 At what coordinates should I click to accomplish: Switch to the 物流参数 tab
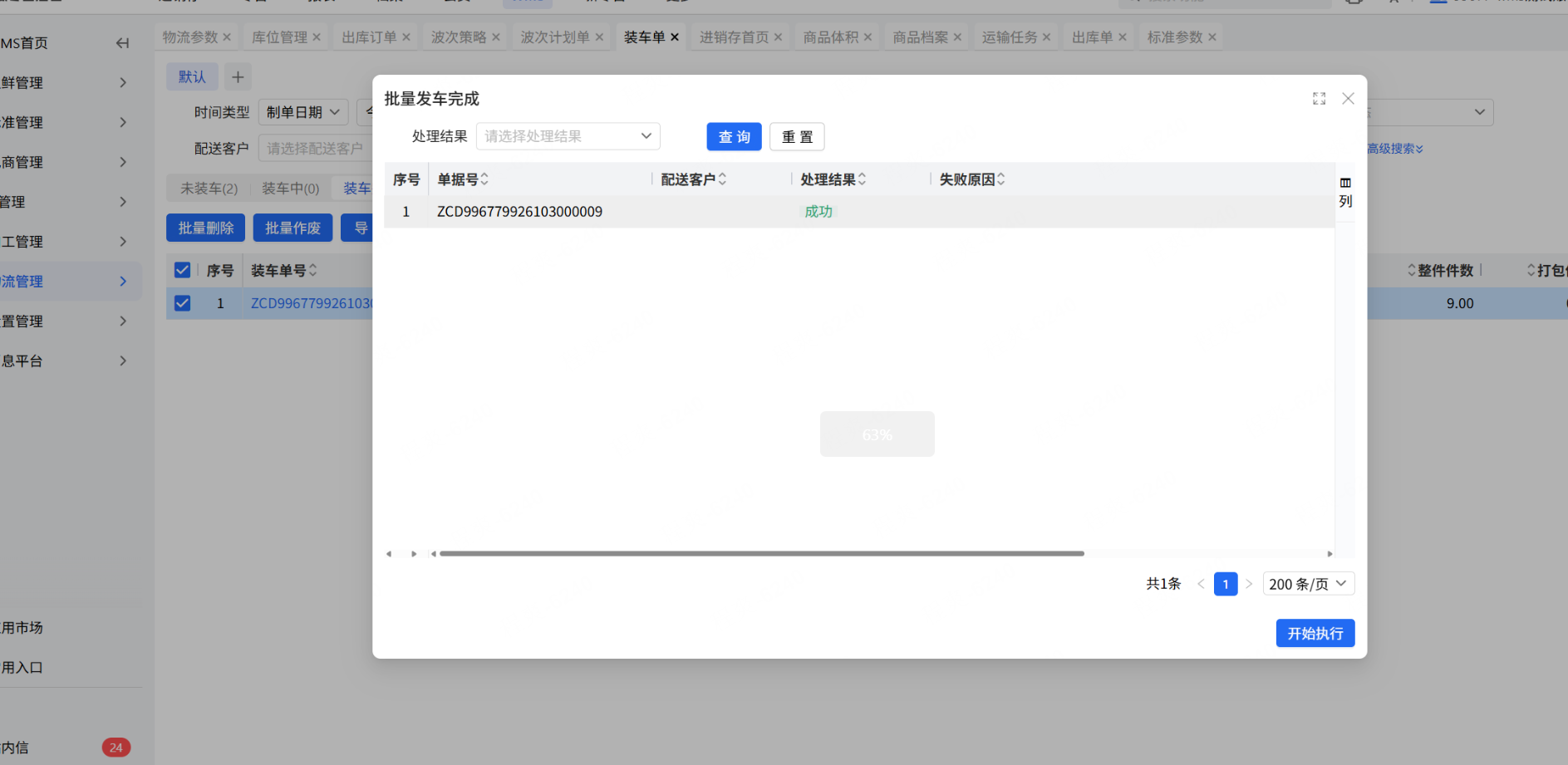190,37
